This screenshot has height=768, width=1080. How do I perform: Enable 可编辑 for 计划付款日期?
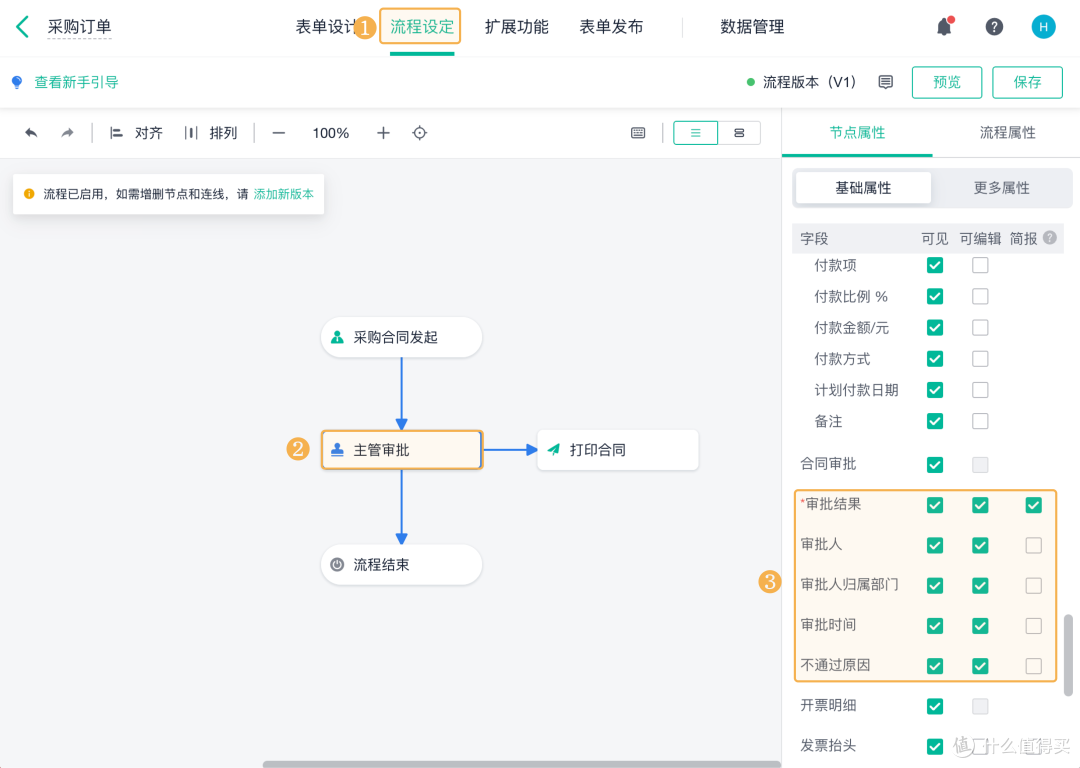(980, 390)
